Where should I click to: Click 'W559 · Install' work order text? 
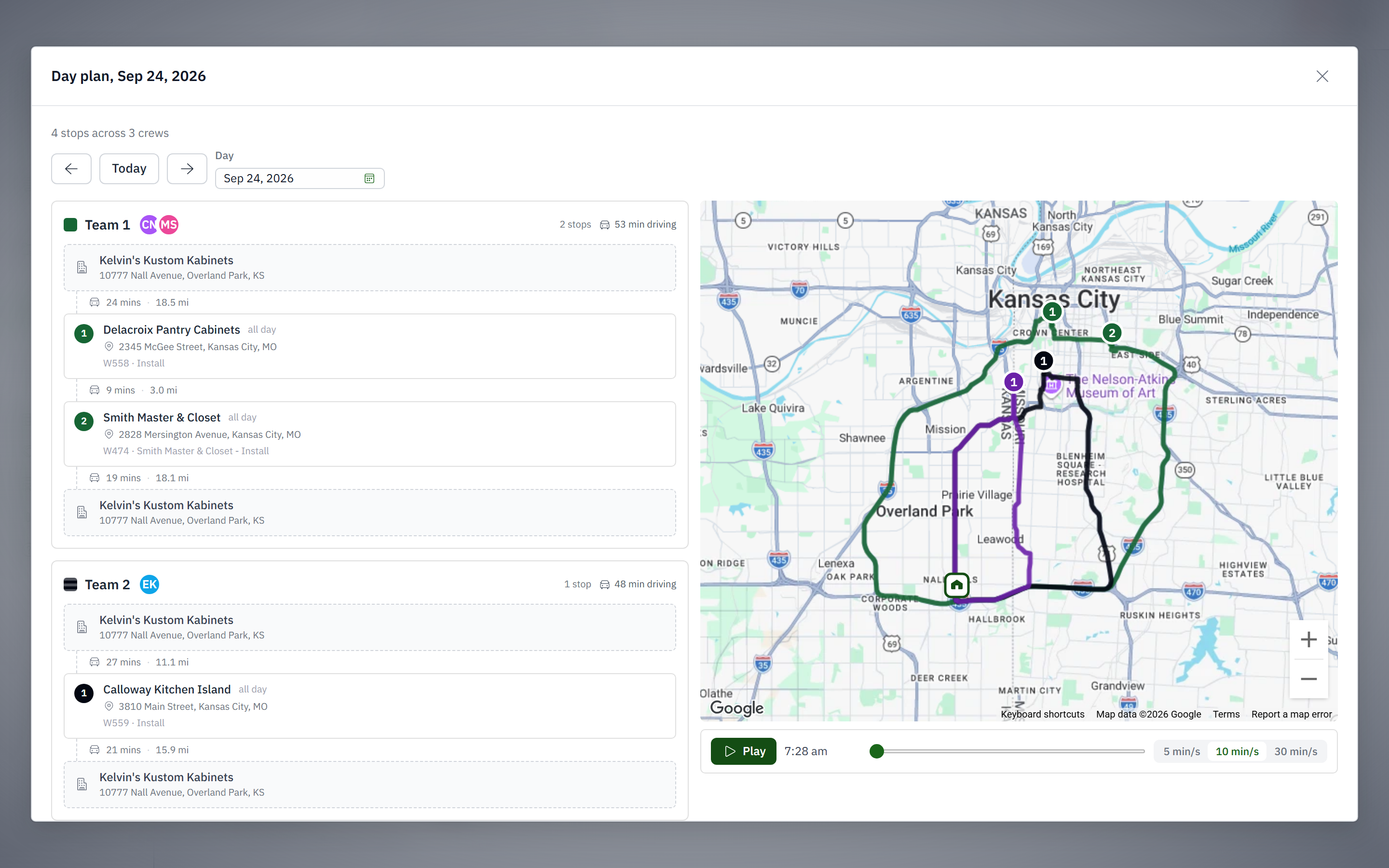pos(134,723)
